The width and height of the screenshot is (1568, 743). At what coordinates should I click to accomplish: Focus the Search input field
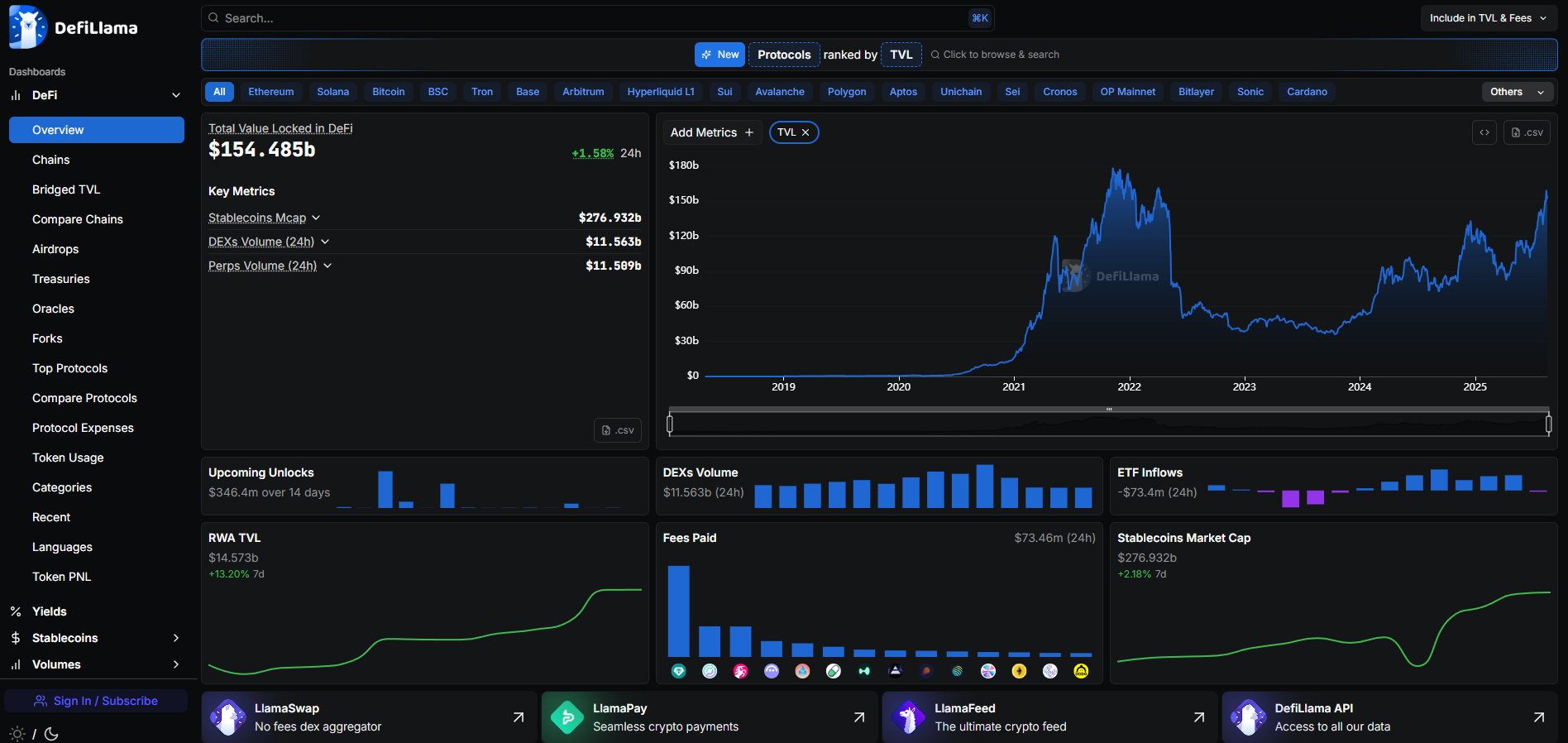pos(597,18)
